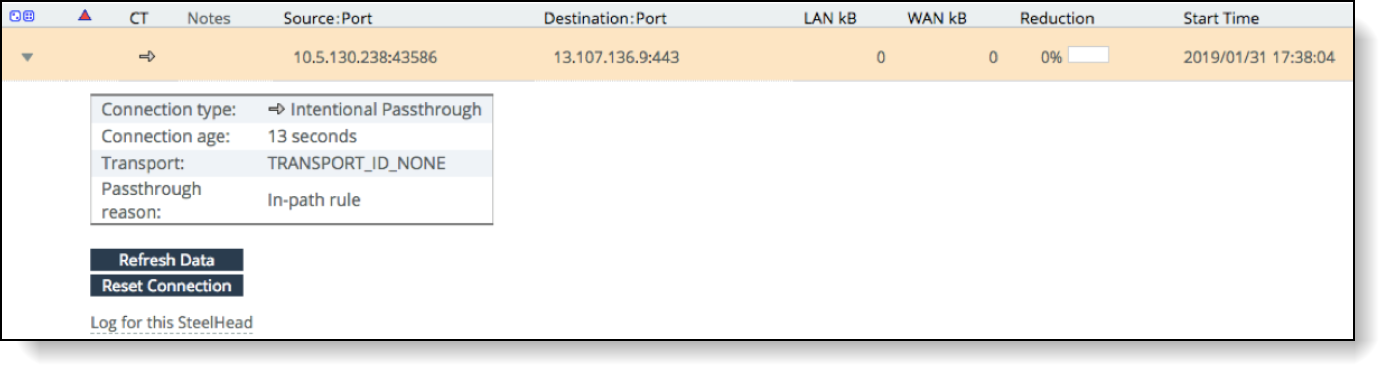1395x381 pixels.
Task: Sort by the Notes column header
Action: [208, 18]
